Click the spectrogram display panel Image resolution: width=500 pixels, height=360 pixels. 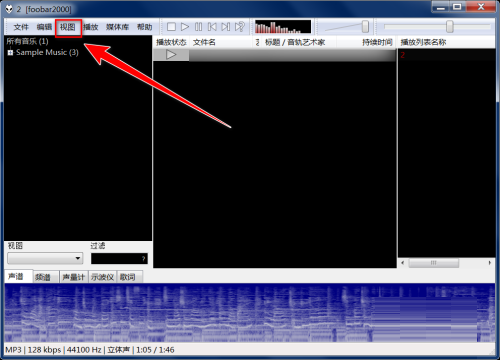(x=250, y=313)
